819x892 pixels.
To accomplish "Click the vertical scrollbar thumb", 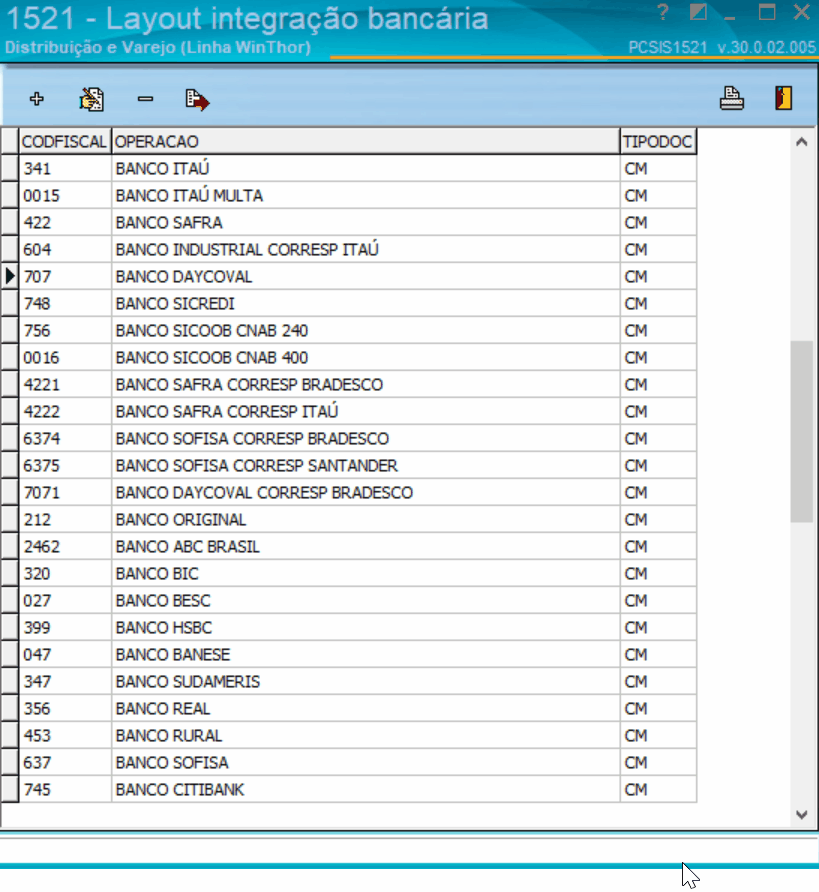I will click(x=802, y=431).
